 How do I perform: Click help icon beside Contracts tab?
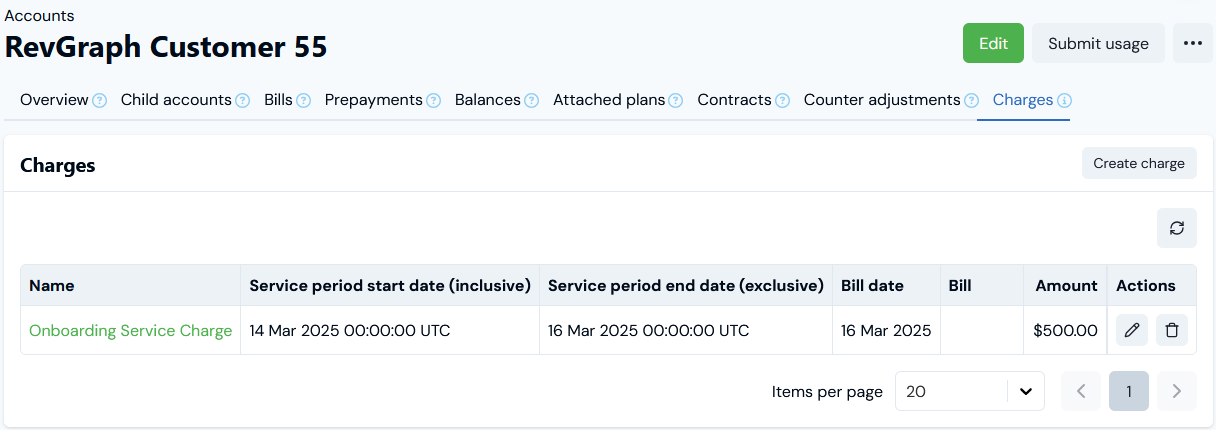(x=782, y=101)
